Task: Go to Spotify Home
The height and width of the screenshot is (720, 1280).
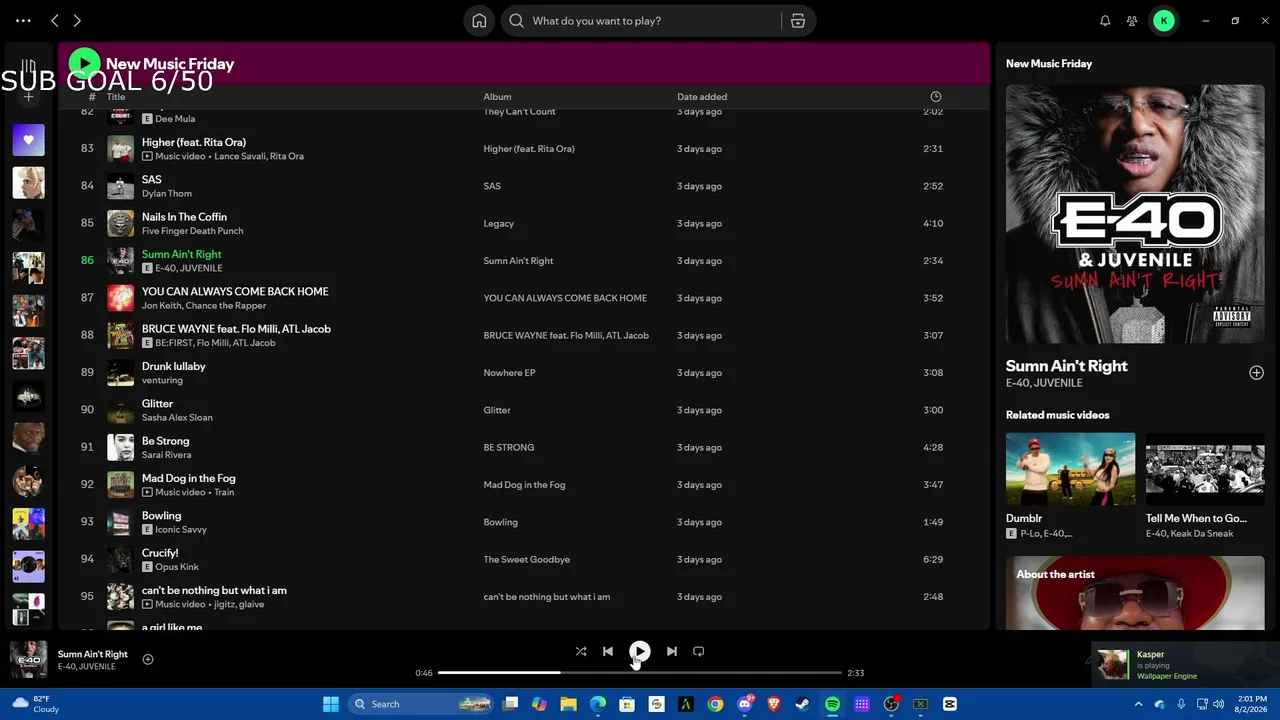Action: point(479,21)
